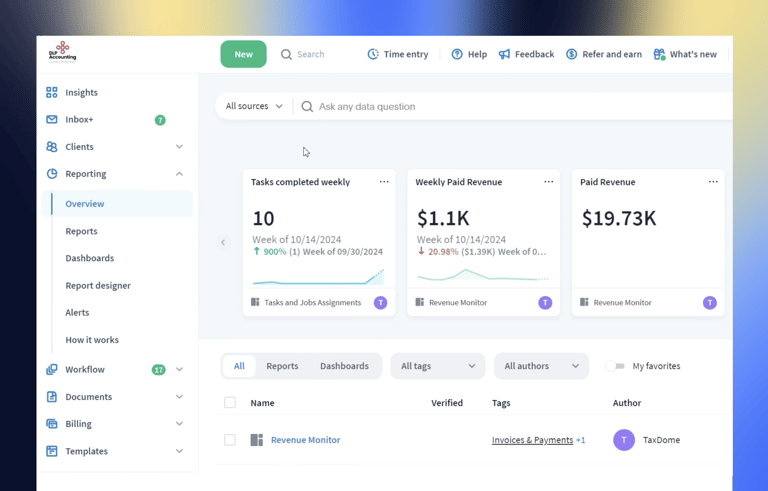Collapse the Reporting section in sidebar
This screenshot has width=768, height=491.
(x=179, y=174)
